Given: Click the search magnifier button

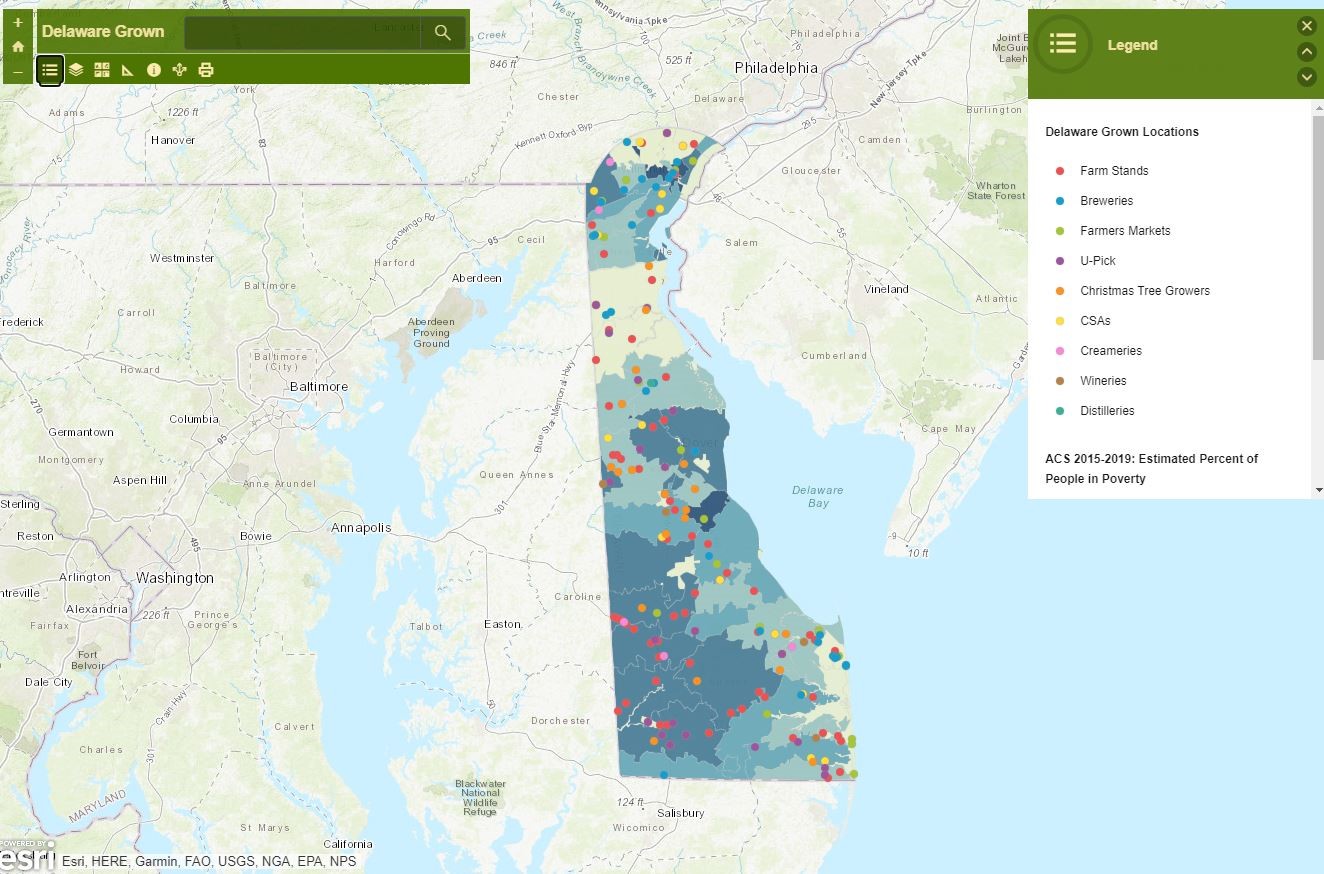Looking at the screenshot, I should tap(443, 33).
